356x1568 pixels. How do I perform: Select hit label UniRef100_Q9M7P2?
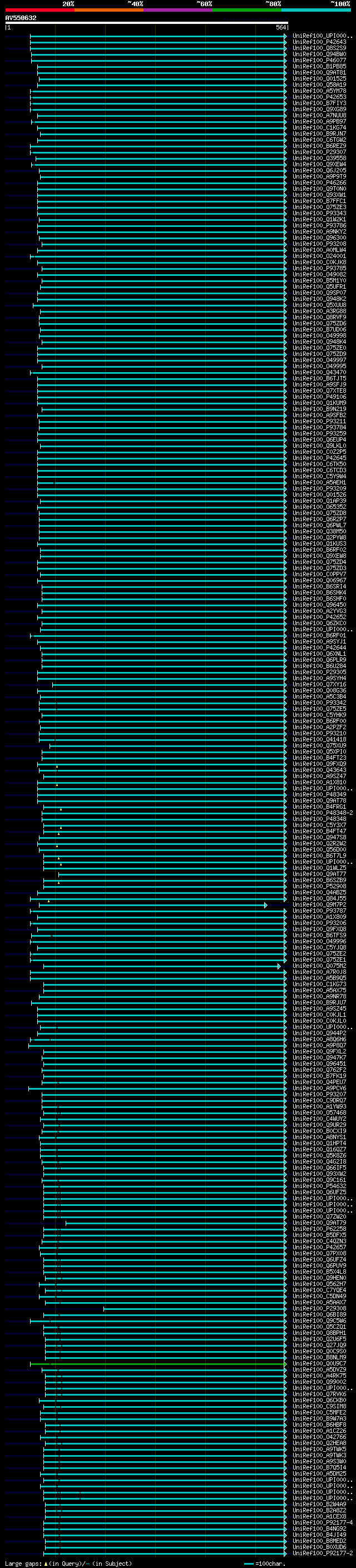point(319,905)
